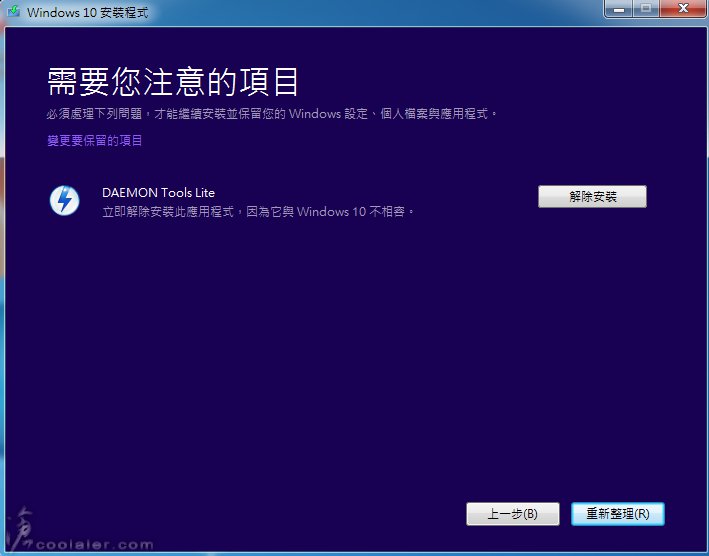The height and width of the screenshot is (556, 709).
Task: Close the Windows 10 setup window
Action: (683, 9)
